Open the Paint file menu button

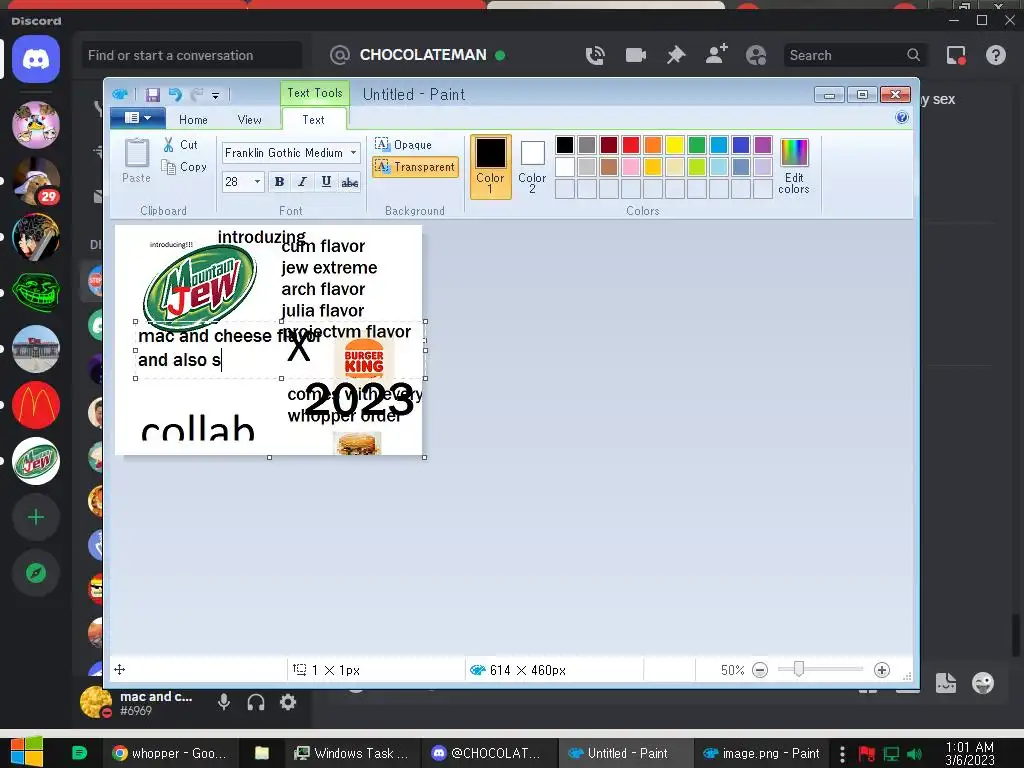click(137, 118)
